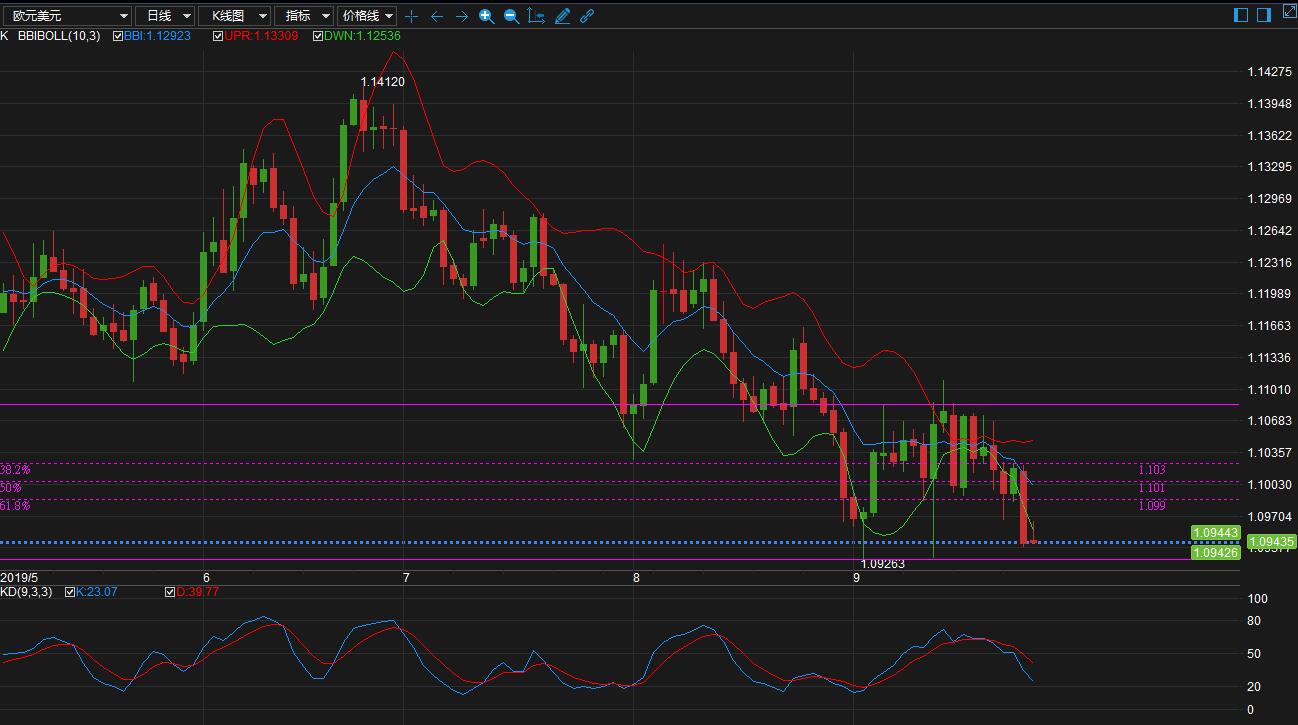Screen dimensions: 1298x725
Task: Click the 38.2% Fibonacci level label
Action: click(15, 469)
